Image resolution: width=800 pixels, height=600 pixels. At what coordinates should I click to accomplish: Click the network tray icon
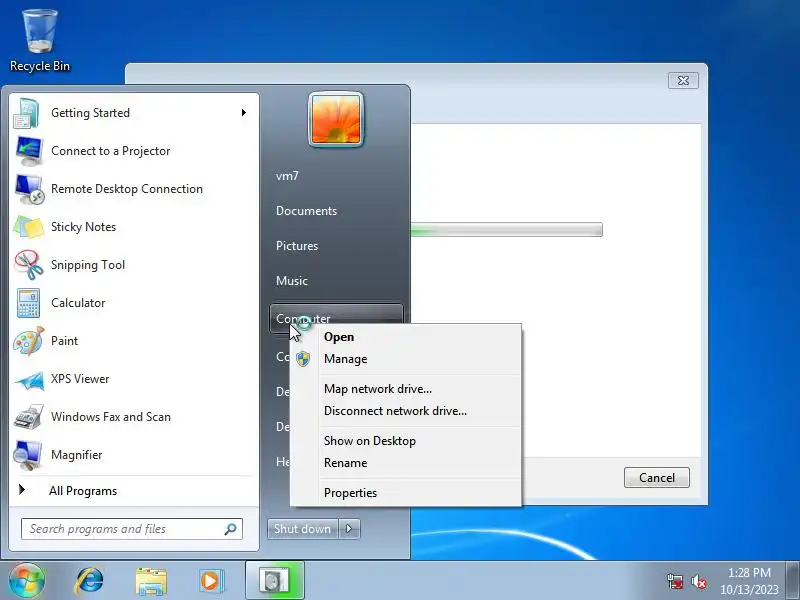coord(674,581)
